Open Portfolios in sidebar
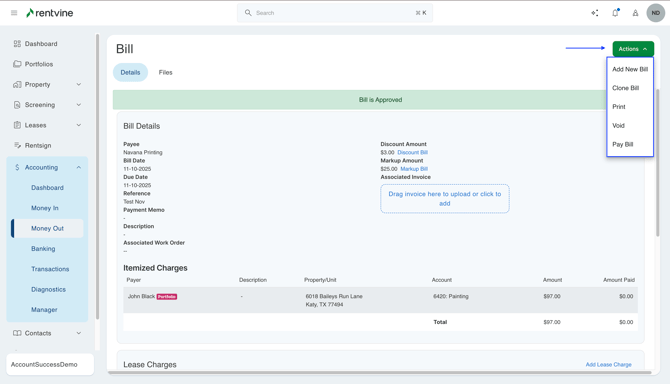 (39, 64)
